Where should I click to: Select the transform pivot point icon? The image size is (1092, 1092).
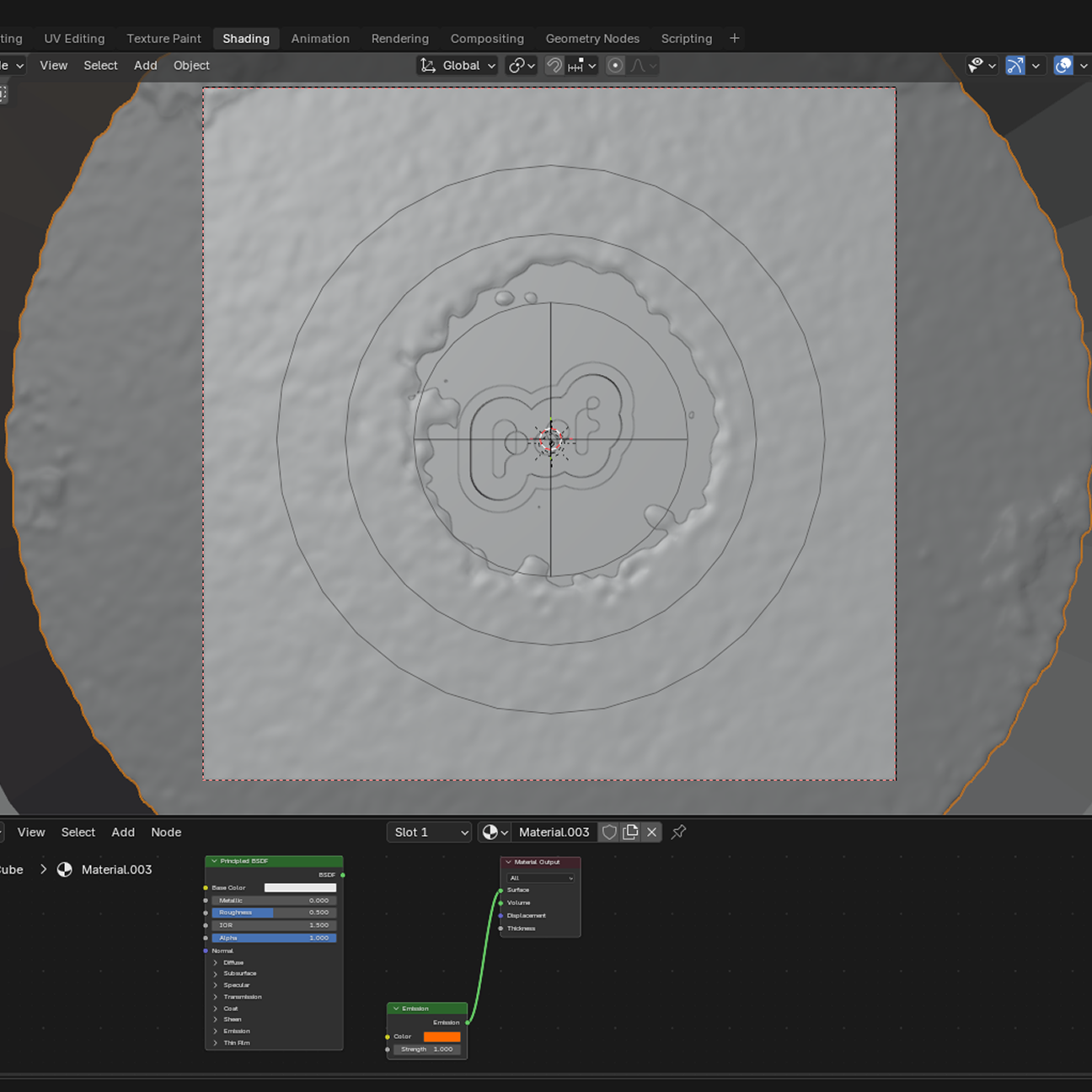517,65
